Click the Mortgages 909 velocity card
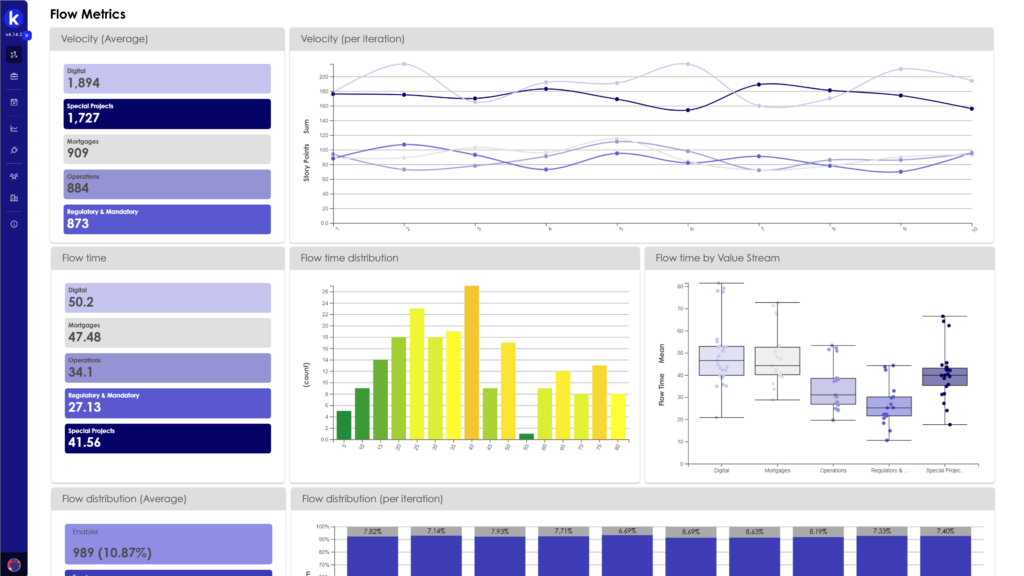 pos(166,148)
